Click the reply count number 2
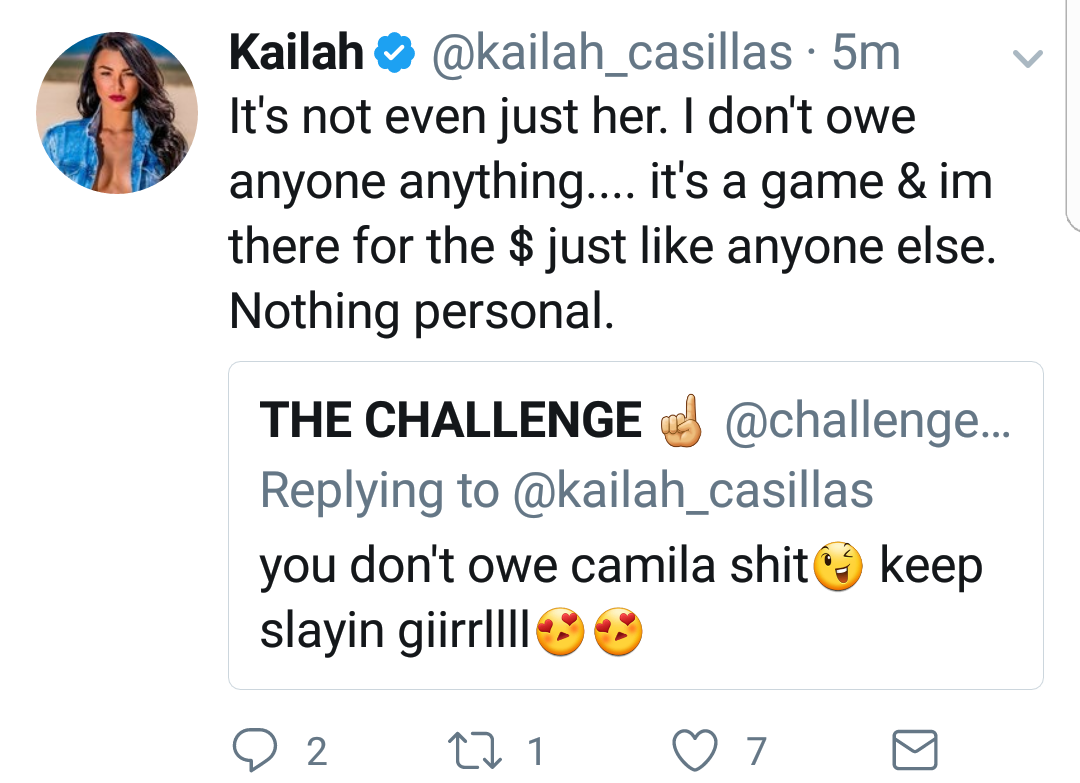 [x=316, y=751]
